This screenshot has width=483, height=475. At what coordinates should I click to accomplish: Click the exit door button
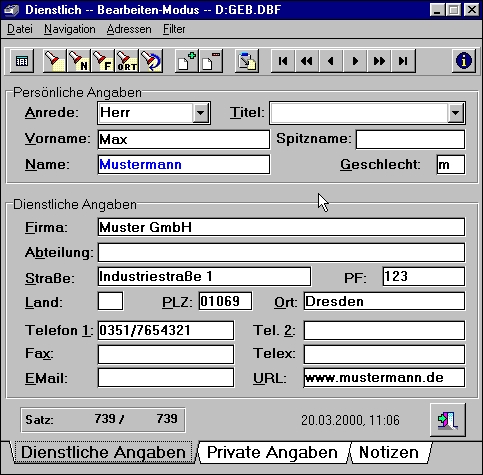pos(448,420)
